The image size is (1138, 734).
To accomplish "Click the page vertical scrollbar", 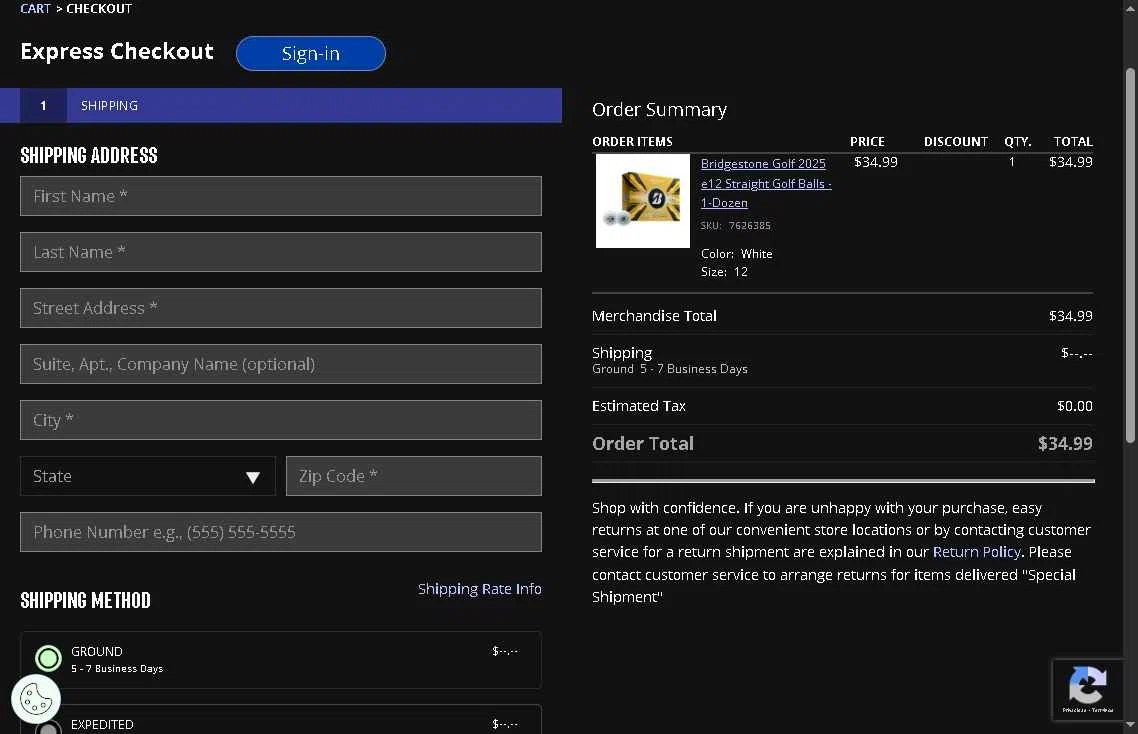I will [1130, 254].
